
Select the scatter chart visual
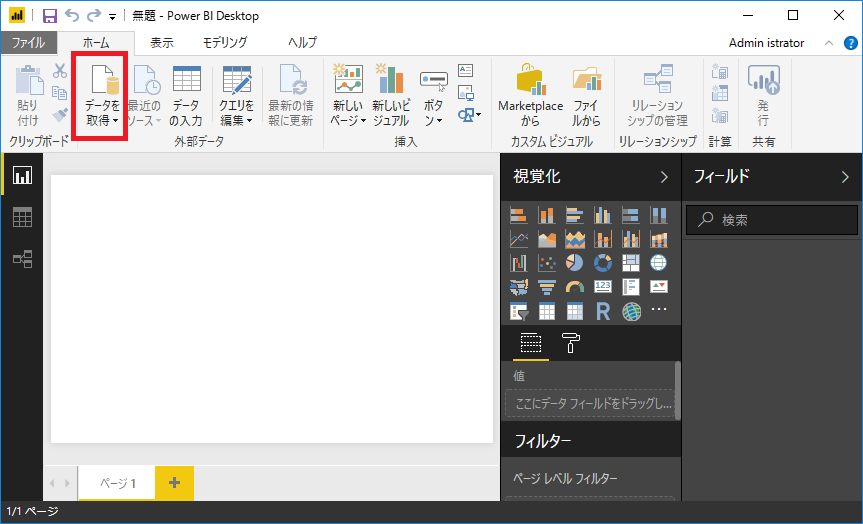click(547, 263)
